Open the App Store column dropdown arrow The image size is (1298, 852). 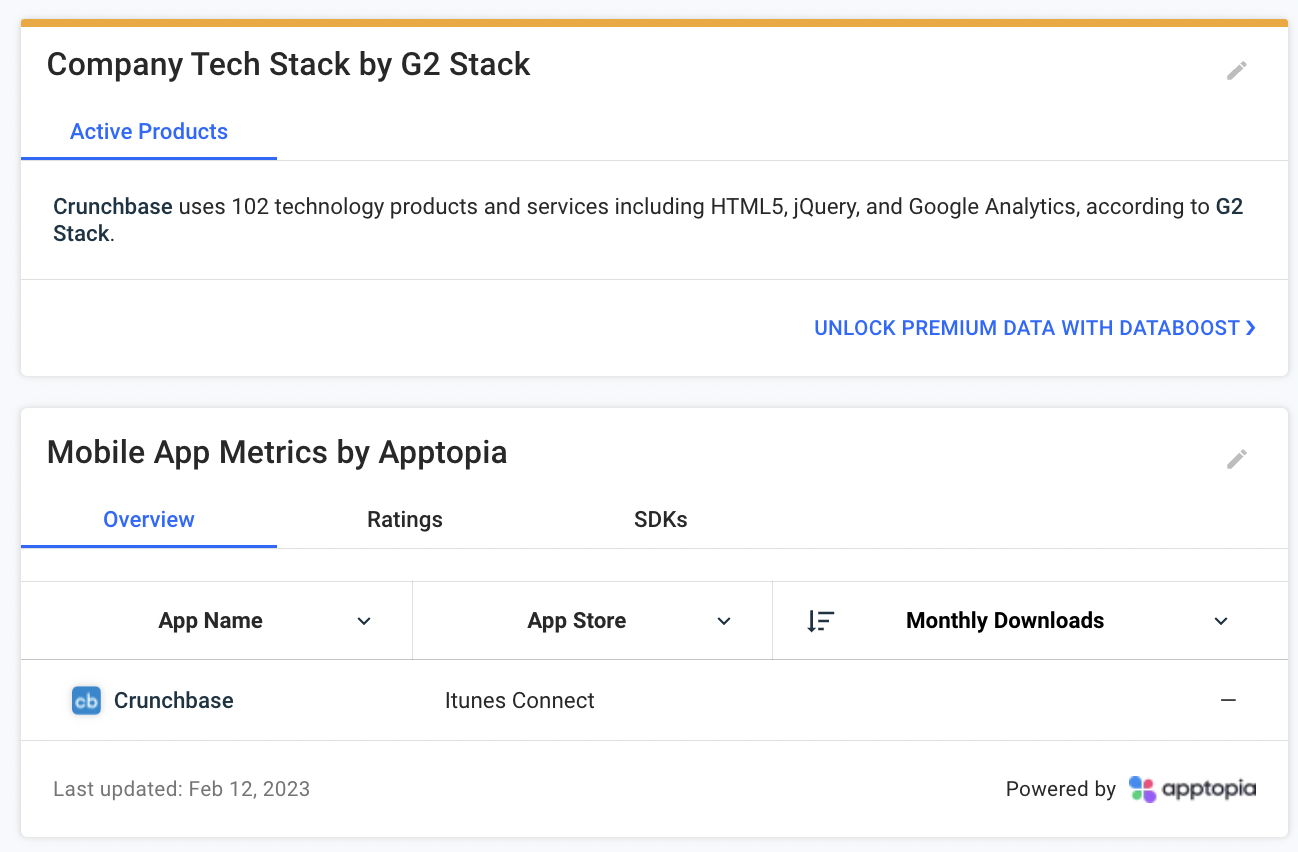pyautogui.click(x=724, y=621)
